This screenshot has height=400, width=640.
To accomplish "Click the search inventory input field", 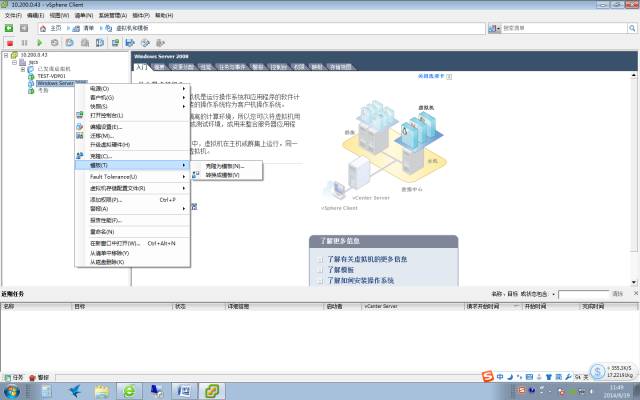I will tap(564, 28).
